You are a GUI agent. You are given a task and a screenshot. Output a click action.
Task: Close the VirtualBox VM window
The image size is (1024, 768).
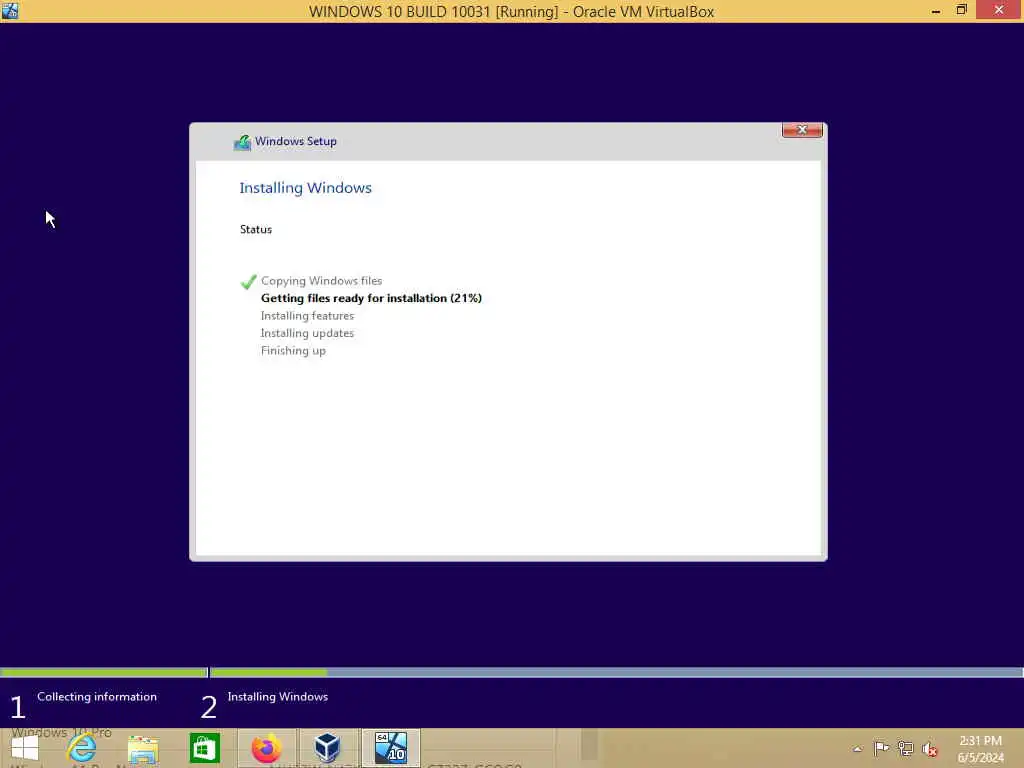999,10
